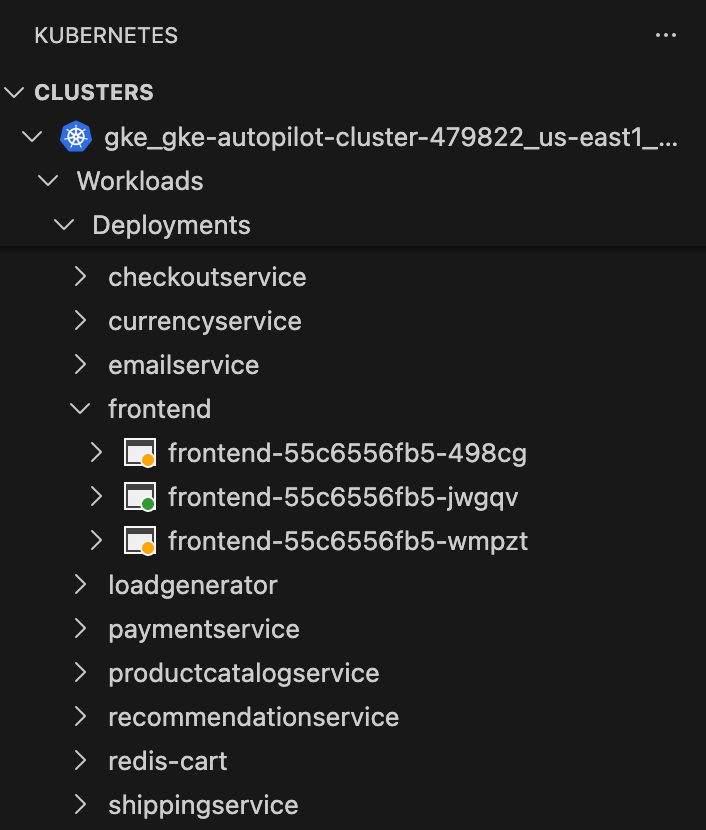Click the Kubernetes cluster helm icon
This screenshot has height=830, width=706.
[76, 137]
